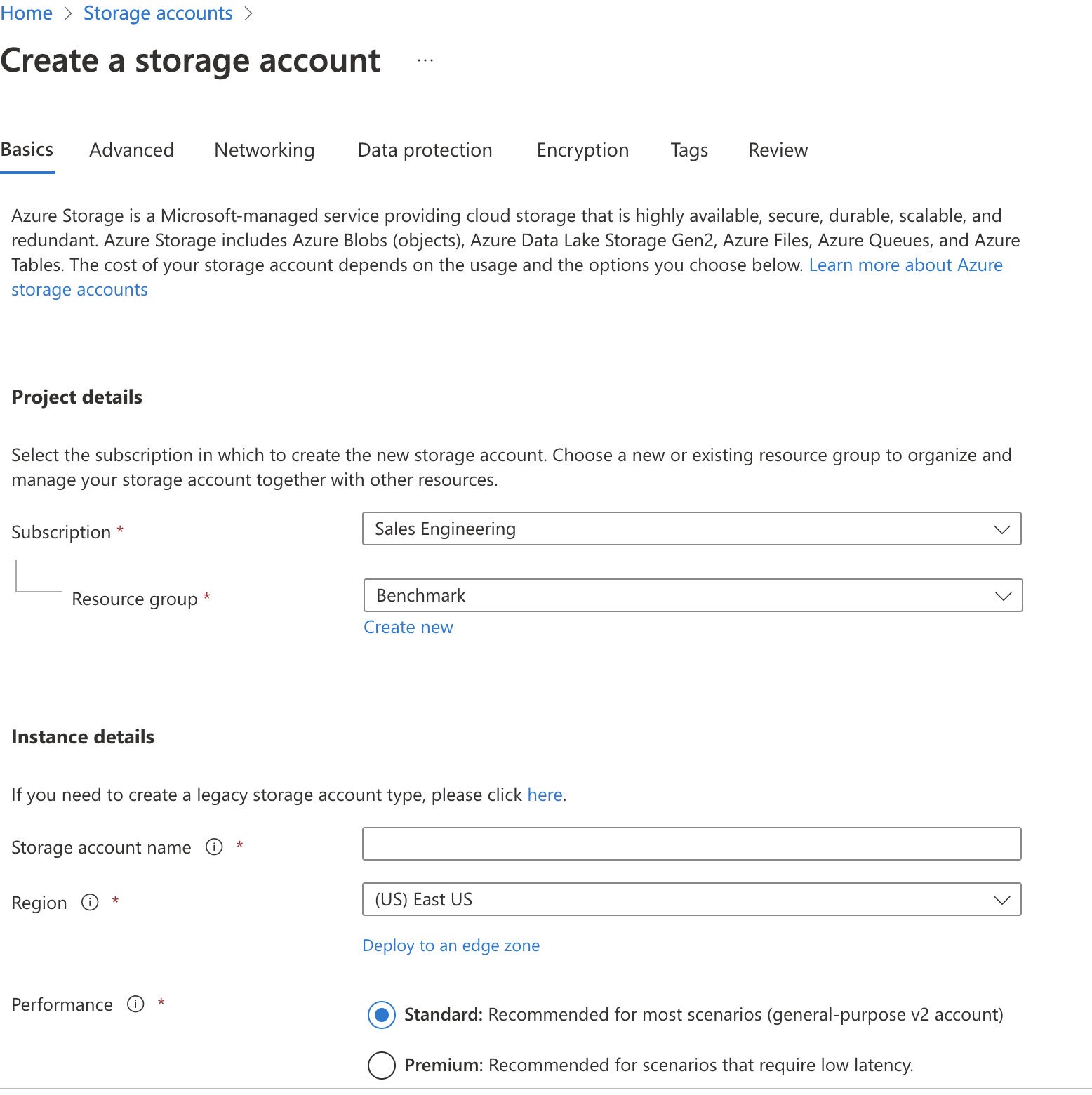Click the info icon beside Storage account name
The width and height of the screenshot is (1092, 1095).
pos(214,847)
